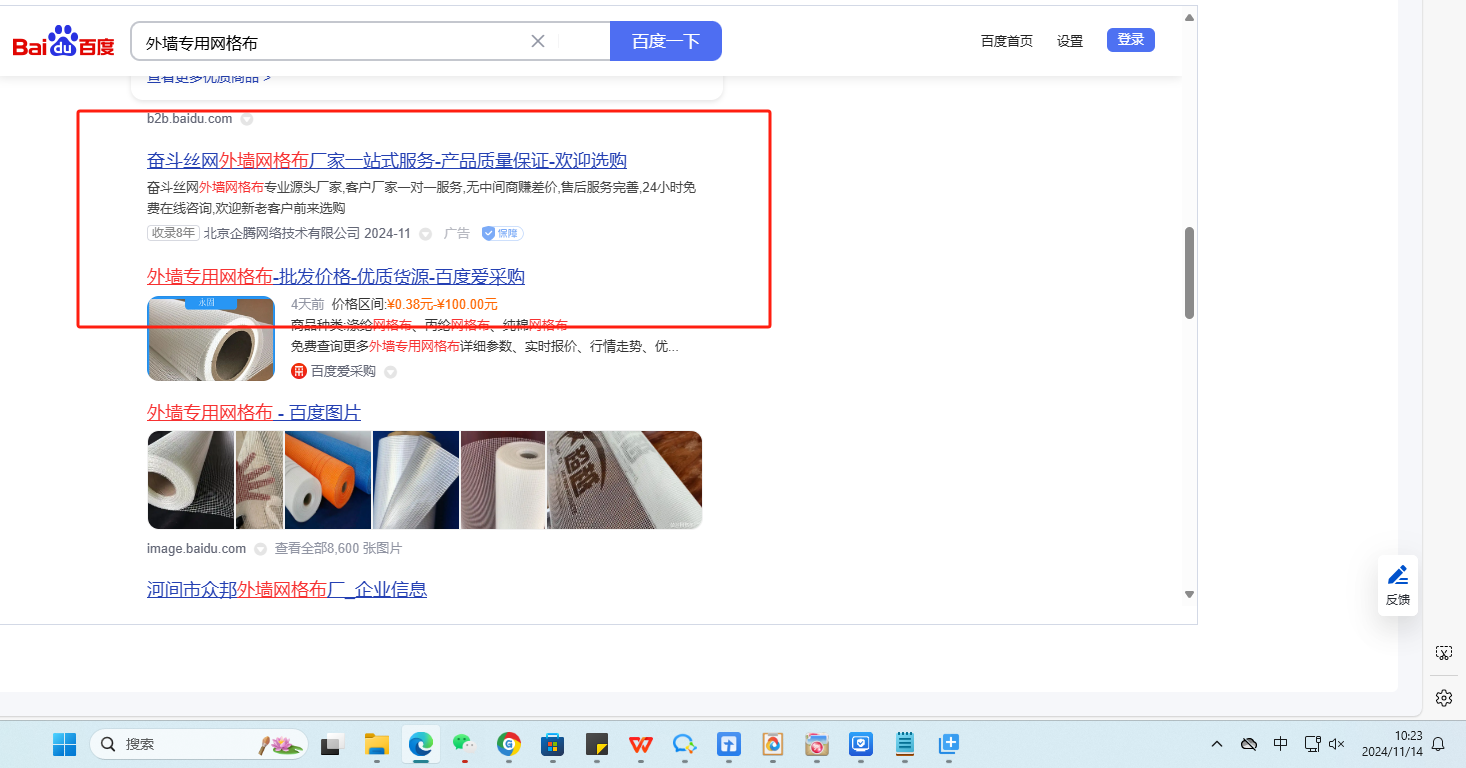Viewport: 1466px width, 768px height.
Task: Open the blue up-arrow taskbar app
Action: pyautogui.click(x=729, y=744)
